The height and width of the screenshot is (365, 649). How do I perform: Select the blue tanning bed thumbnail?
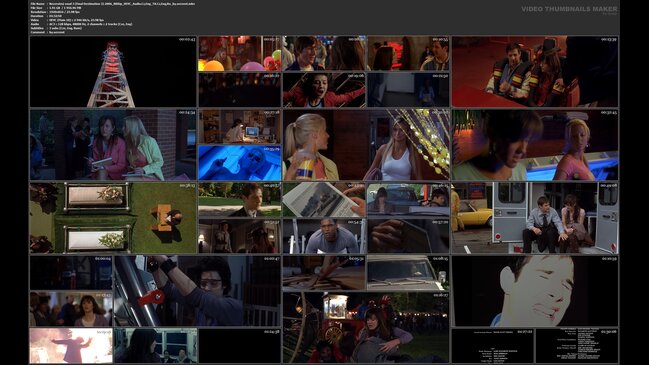[240, 163]
